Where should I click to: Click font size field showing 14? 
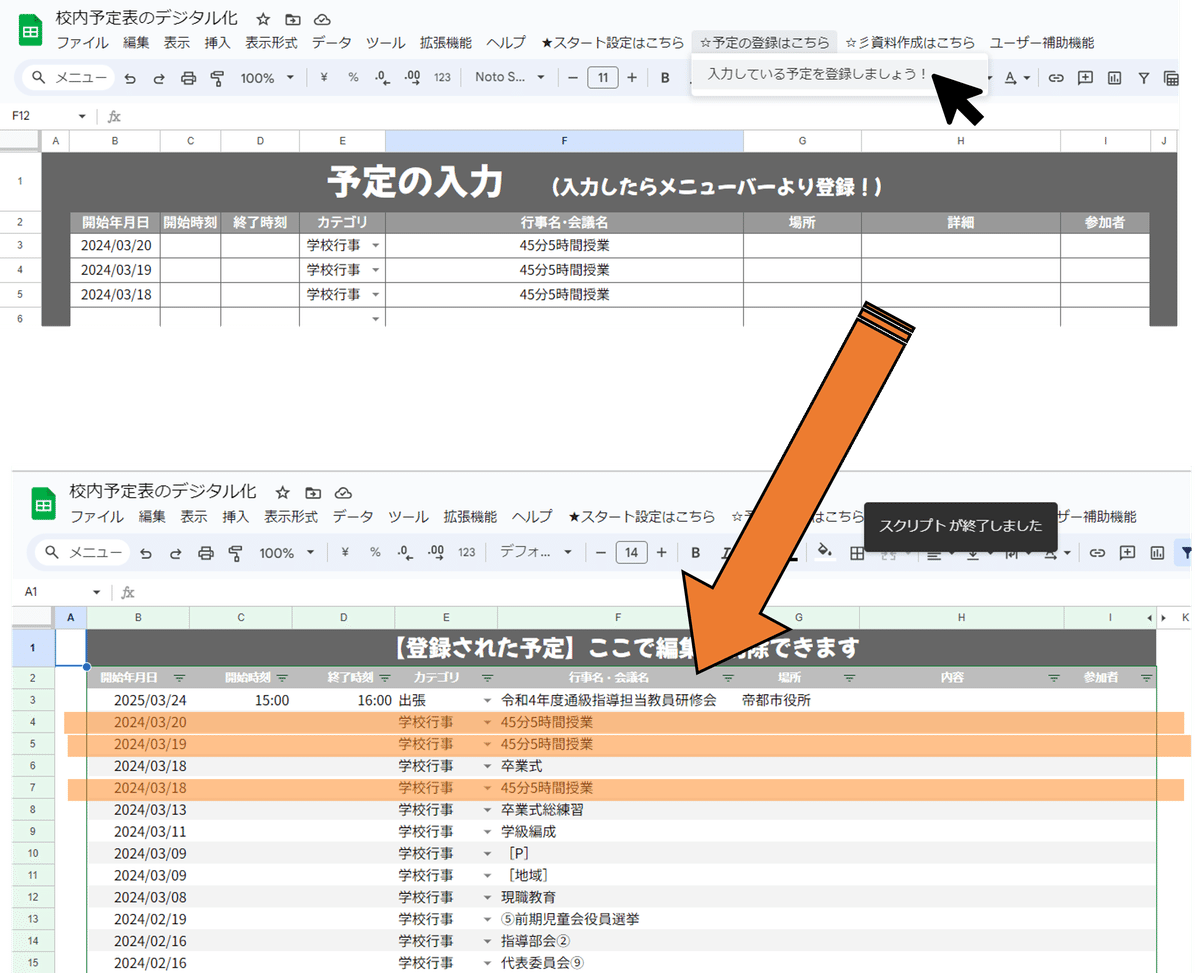[x=632, y=552]
